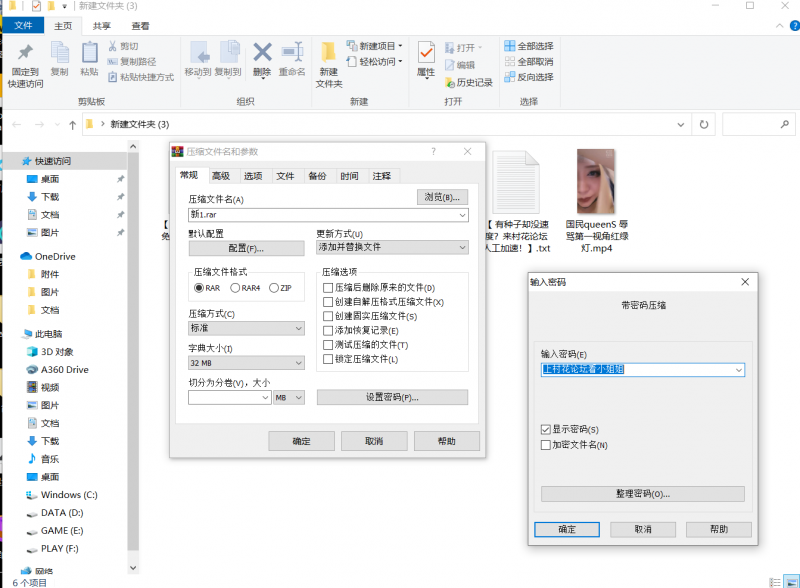Switch to the 高级 (Advanced) tab
The image size is (800, 588).
(x=220, y=176)
